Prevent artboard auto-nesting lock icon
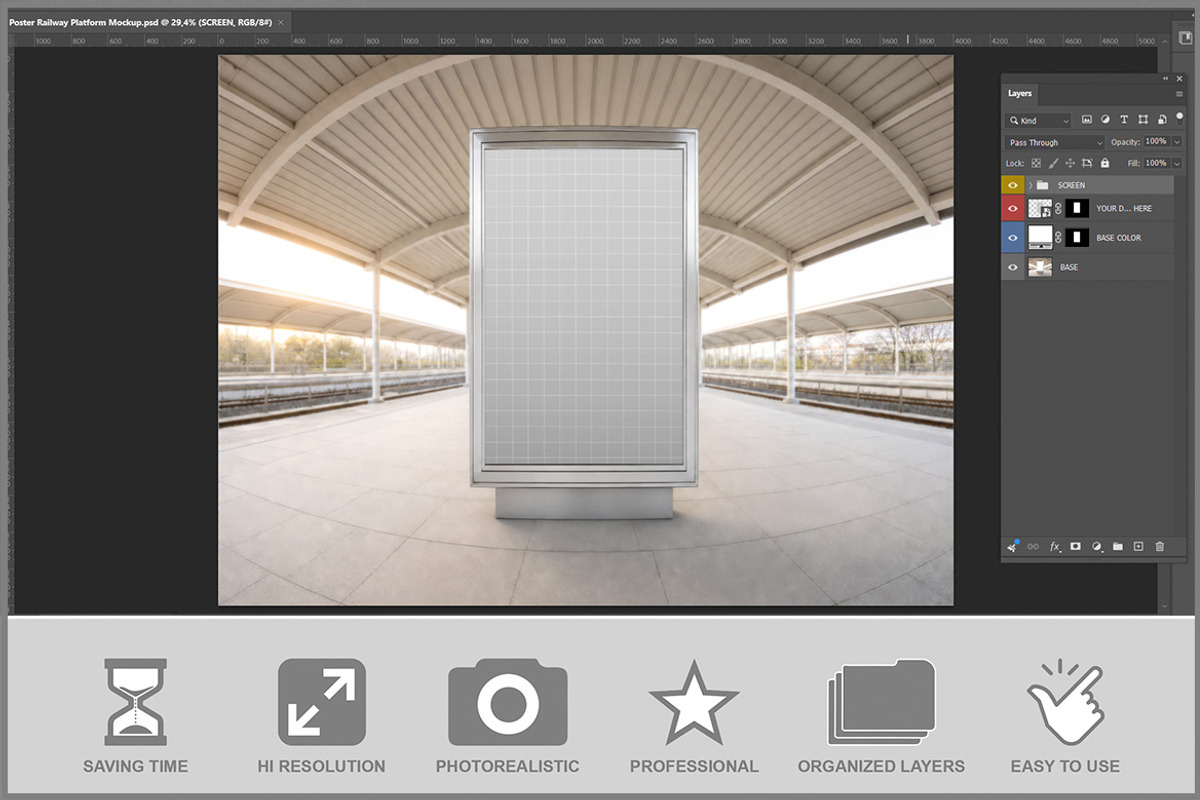Image resolution: width=1200 pixels, height=800 pixels. (1087, 163)
